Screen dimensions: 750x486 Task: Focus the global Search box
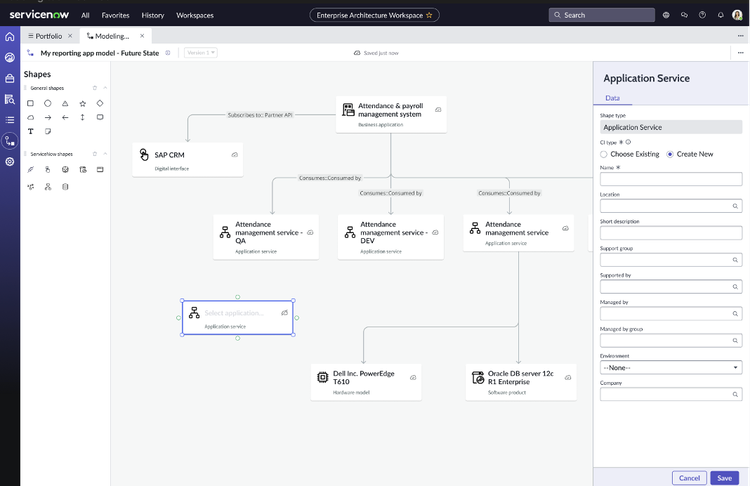[x=602, y=15]
